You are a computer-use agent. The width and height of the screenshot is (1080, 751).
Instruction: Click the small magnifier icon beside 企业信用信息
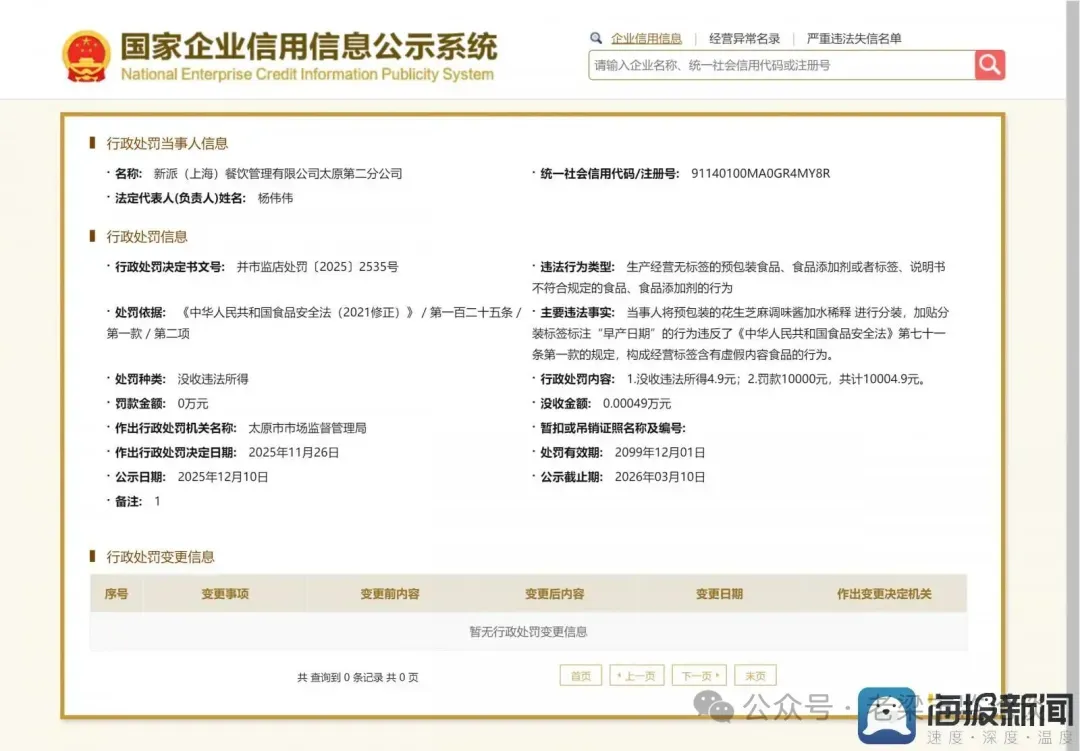click(596, 38)
